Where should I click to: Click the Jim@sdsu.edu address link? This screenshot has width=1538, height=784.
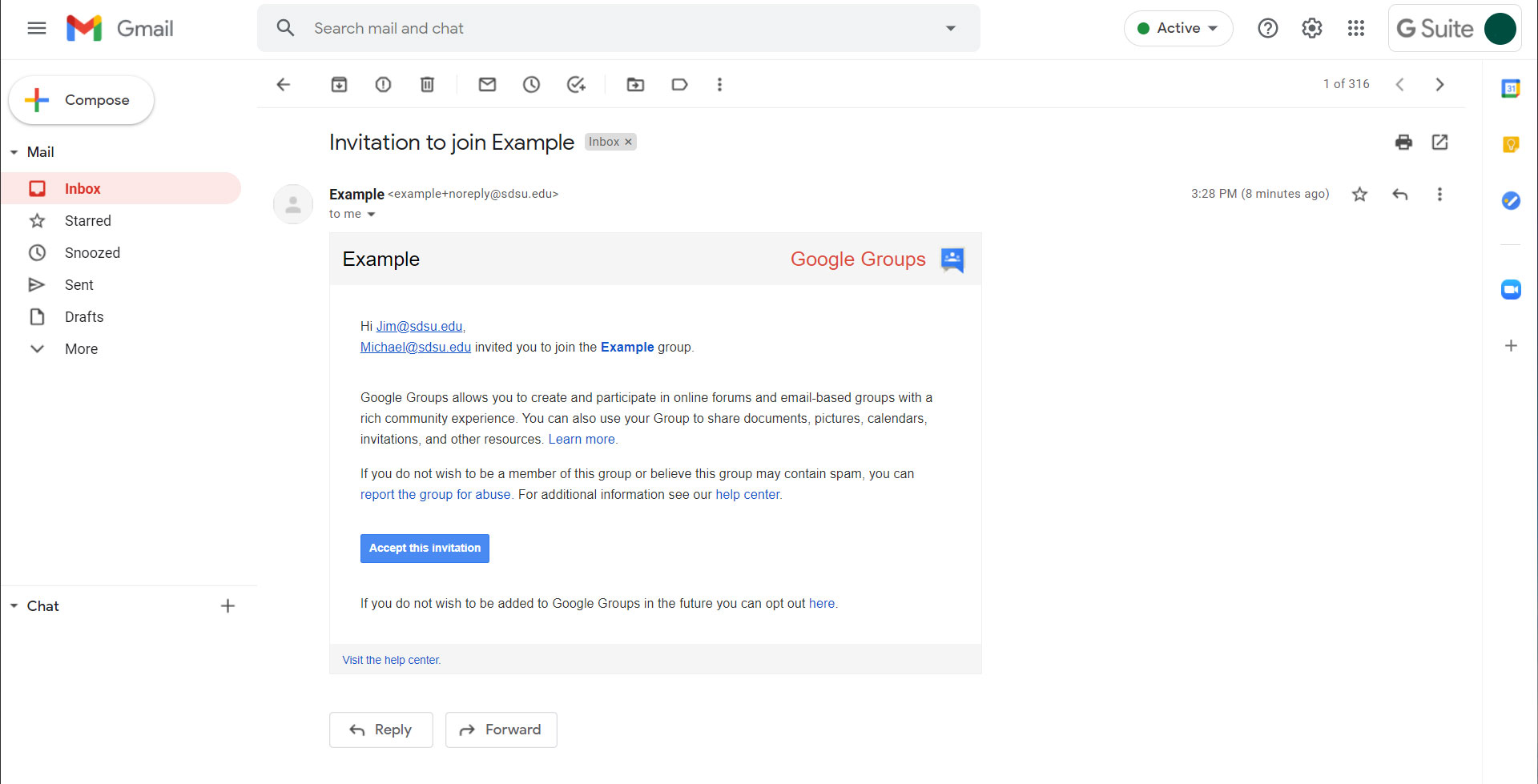click(x=419, y=327)
